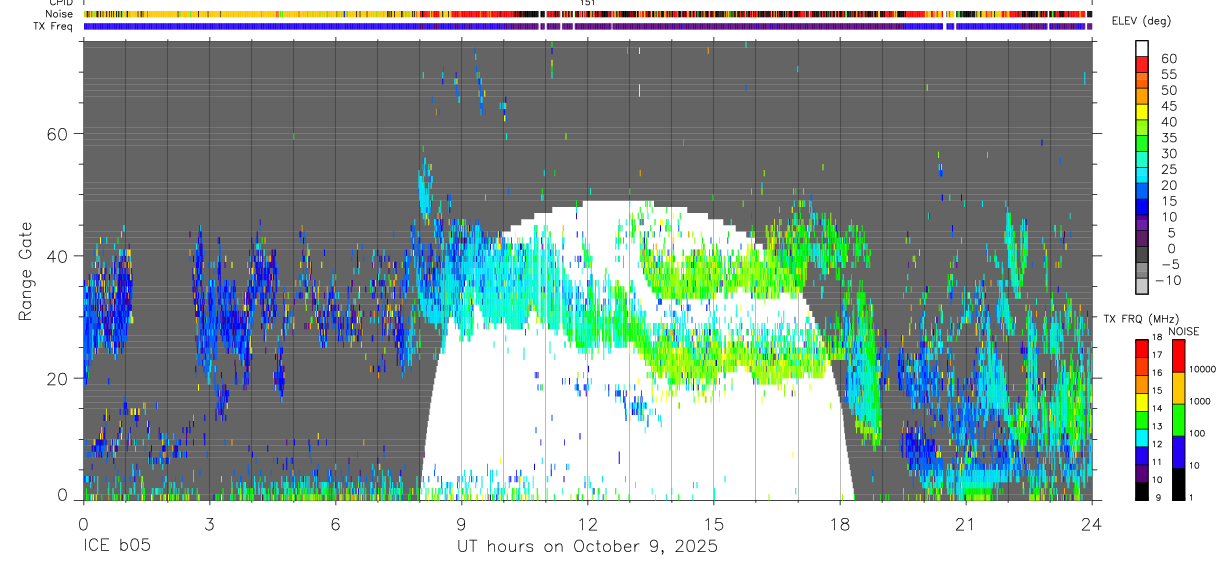This screenshot has width=1228, height=567.
Task: Click the y-axis tick label '20'
Action: (x=56, y=378)
